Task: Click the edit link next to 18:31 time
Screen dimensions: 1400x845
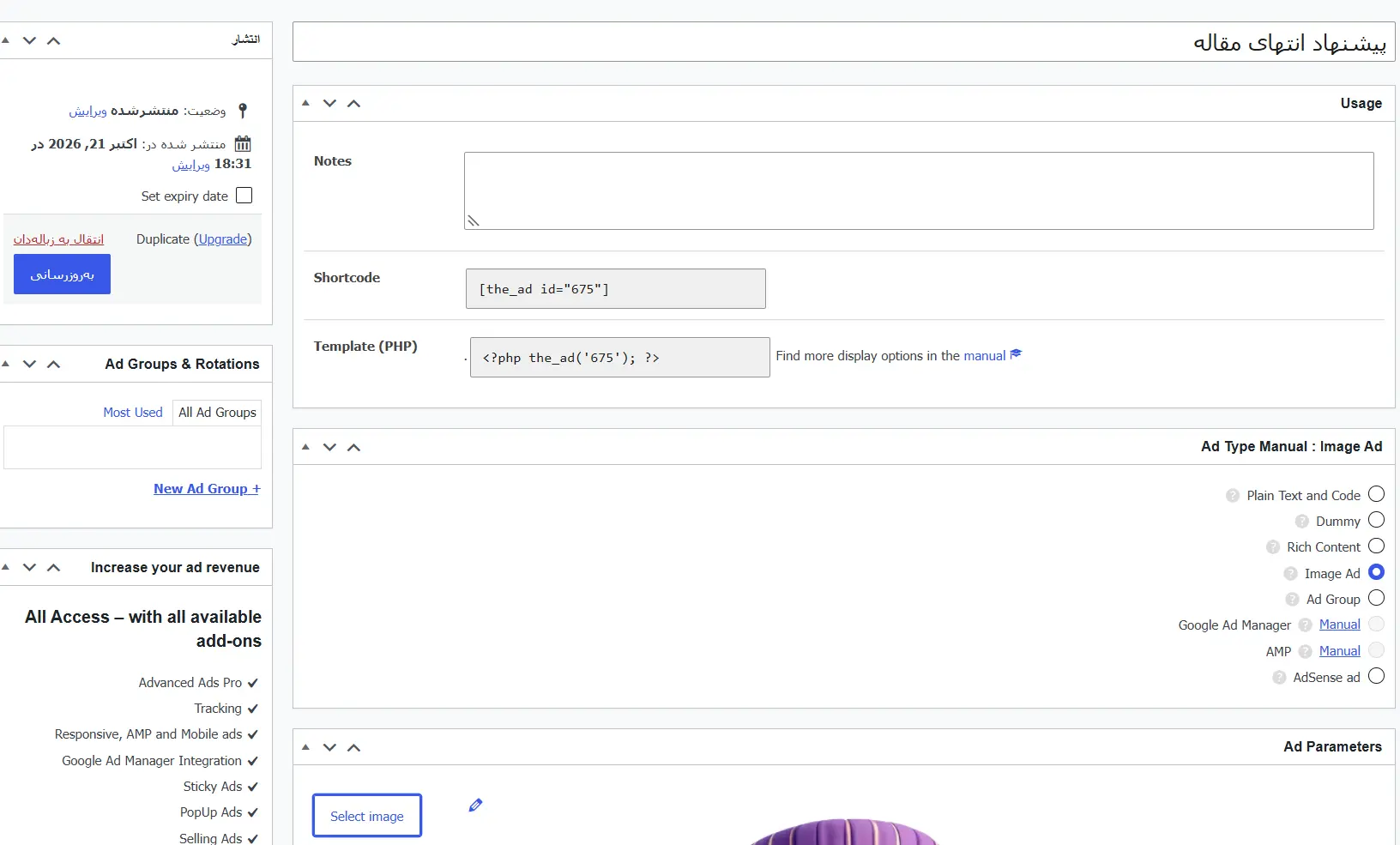Action: (190, 164)
